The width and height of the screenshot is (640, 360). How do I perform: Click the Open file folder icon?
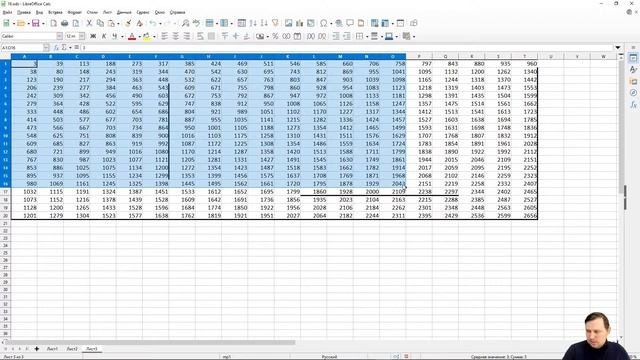click(21, 23)
